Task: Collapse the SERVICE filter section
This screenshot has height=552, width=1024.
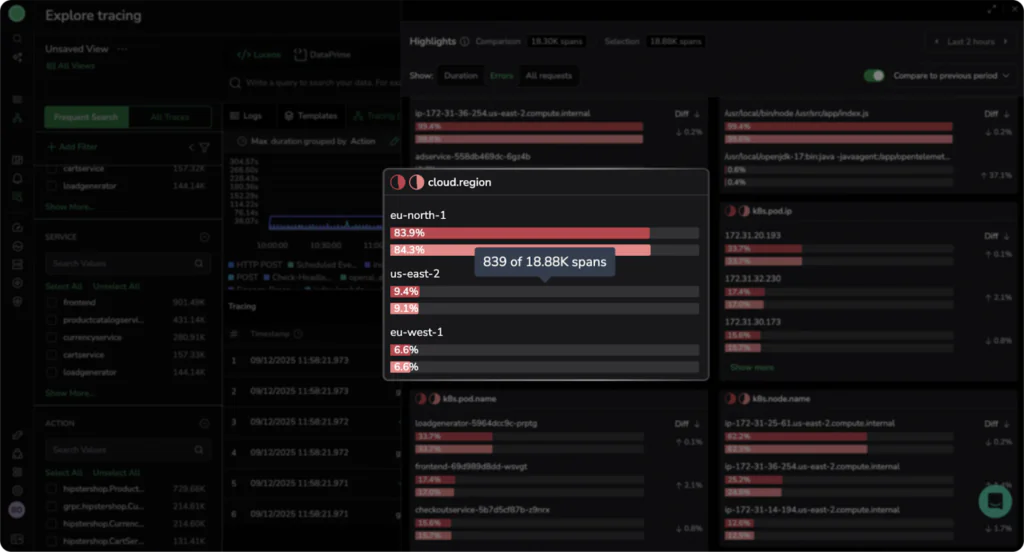Action: tap(204, 237)
